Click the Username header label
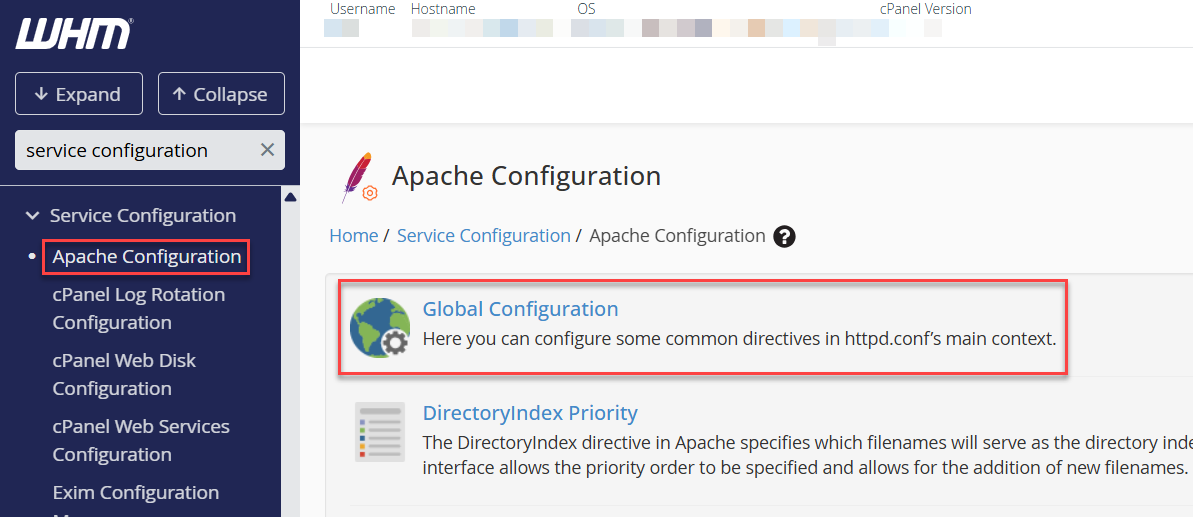 click(x=363, y=9)
